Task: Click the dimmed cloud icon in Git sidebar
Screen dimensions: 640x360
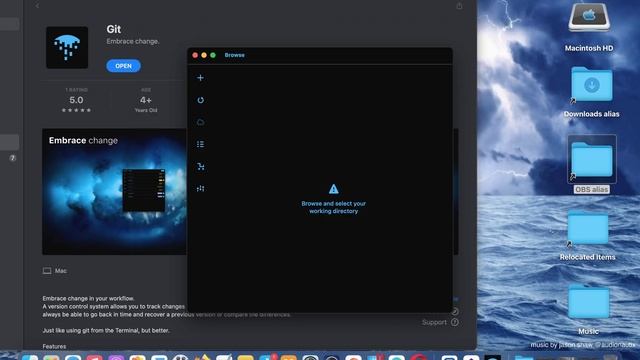Action: 200,122
